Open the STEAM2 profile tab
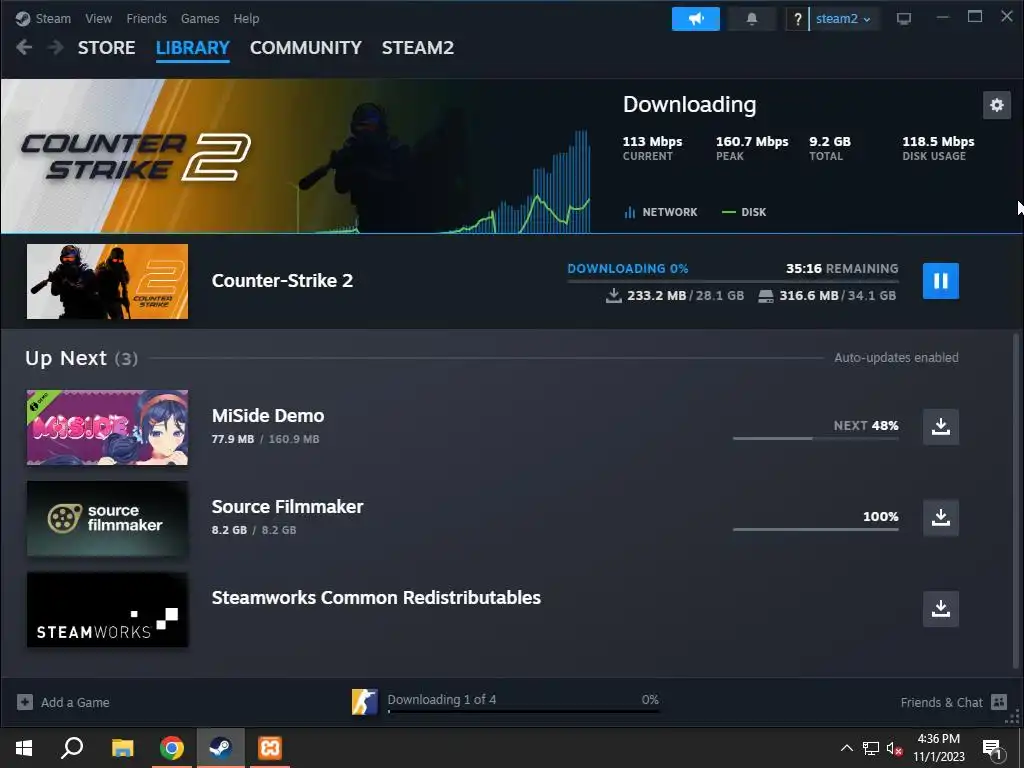 pos(418,48)
